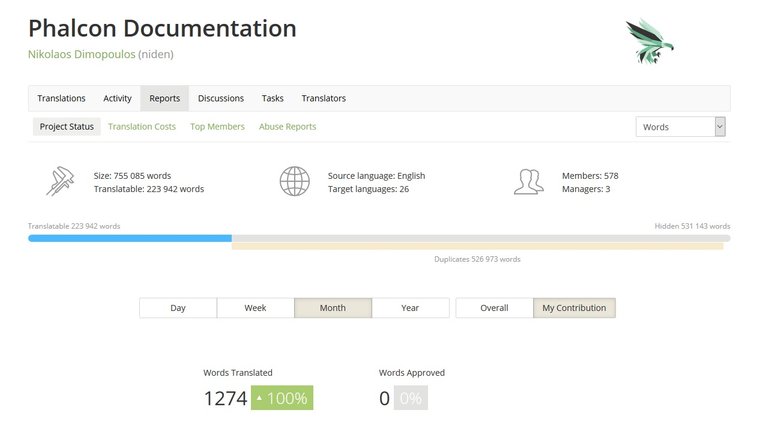Open the Tasks tab

tap(272, 98)
